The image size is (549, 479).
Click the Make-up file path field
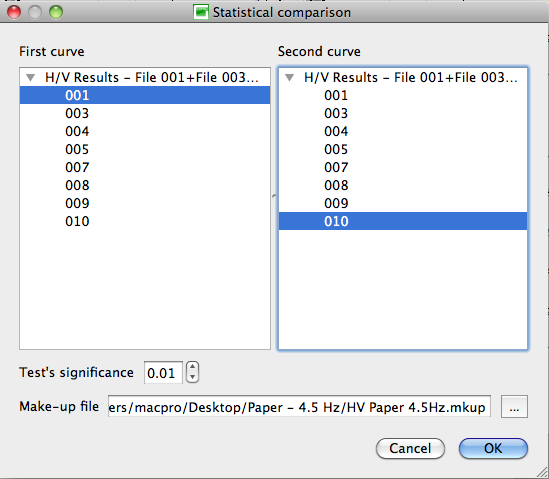[299, 407]
